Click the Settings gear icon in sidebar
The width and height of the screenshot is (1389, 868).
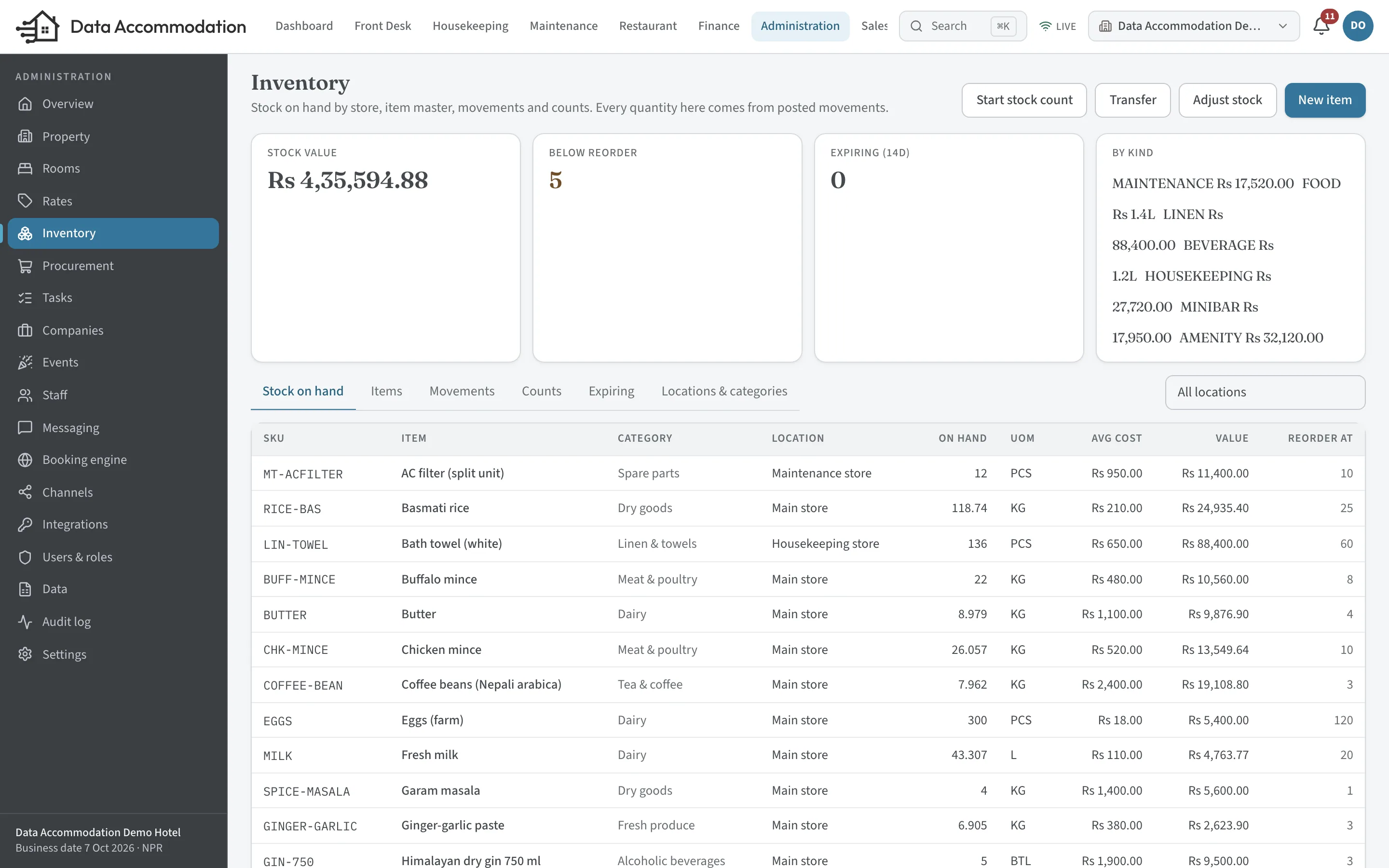pos(25,654)
